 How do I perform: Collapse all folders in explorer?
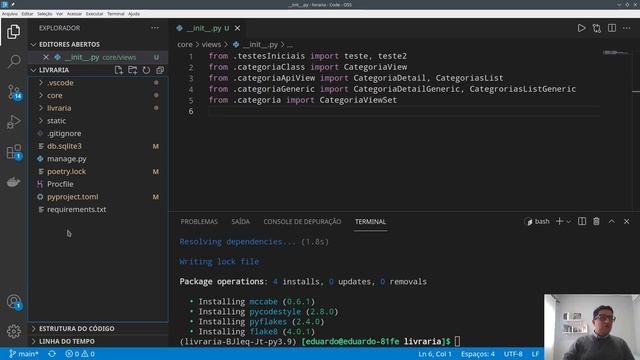tap(160, 70)
